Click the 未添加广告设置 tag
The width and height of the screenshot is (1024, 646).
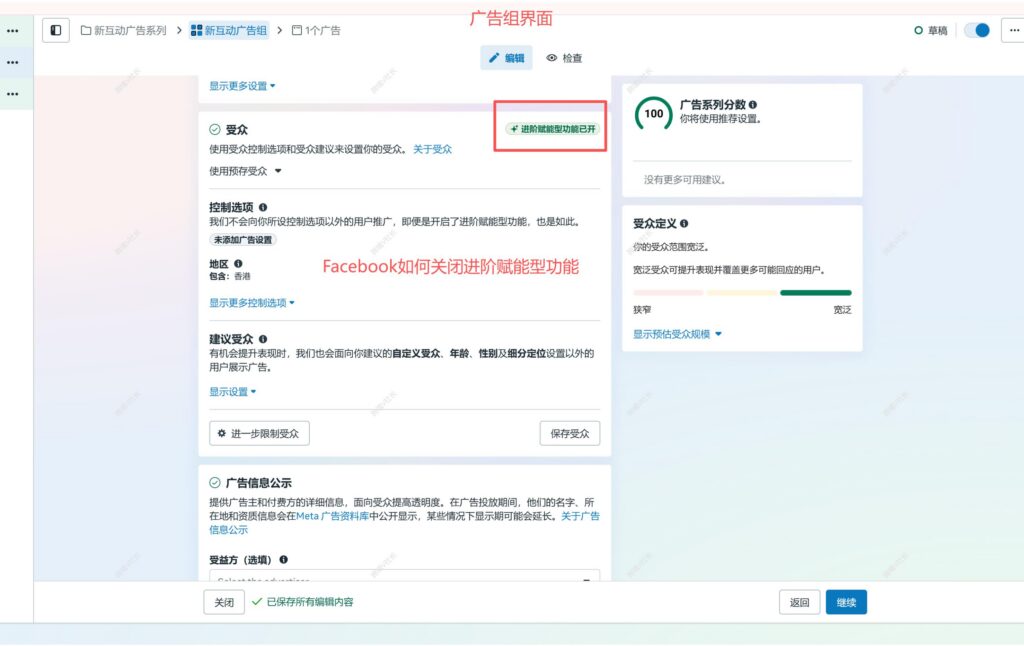tap(243, 240)
